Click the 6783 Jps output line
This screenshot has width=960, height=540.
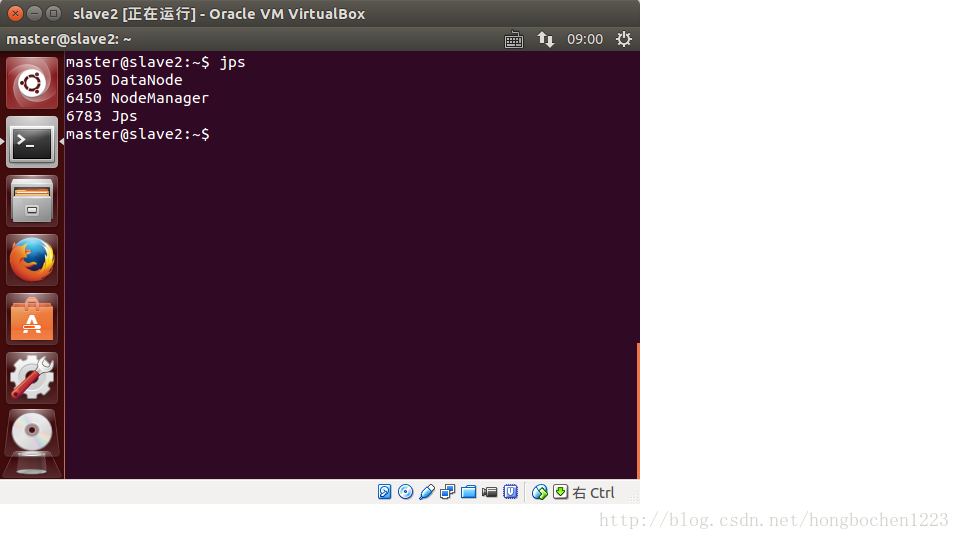click(x=102, y=116)
